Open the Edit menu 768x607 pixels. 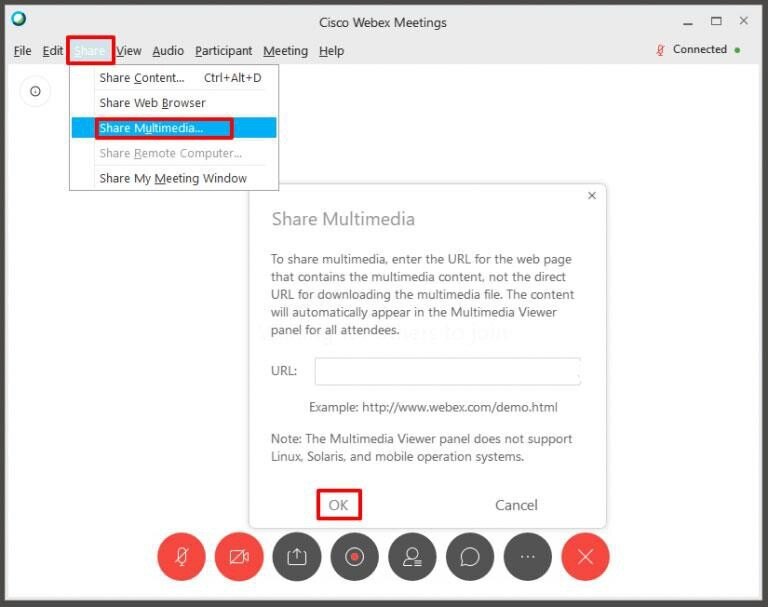[52, 51]
